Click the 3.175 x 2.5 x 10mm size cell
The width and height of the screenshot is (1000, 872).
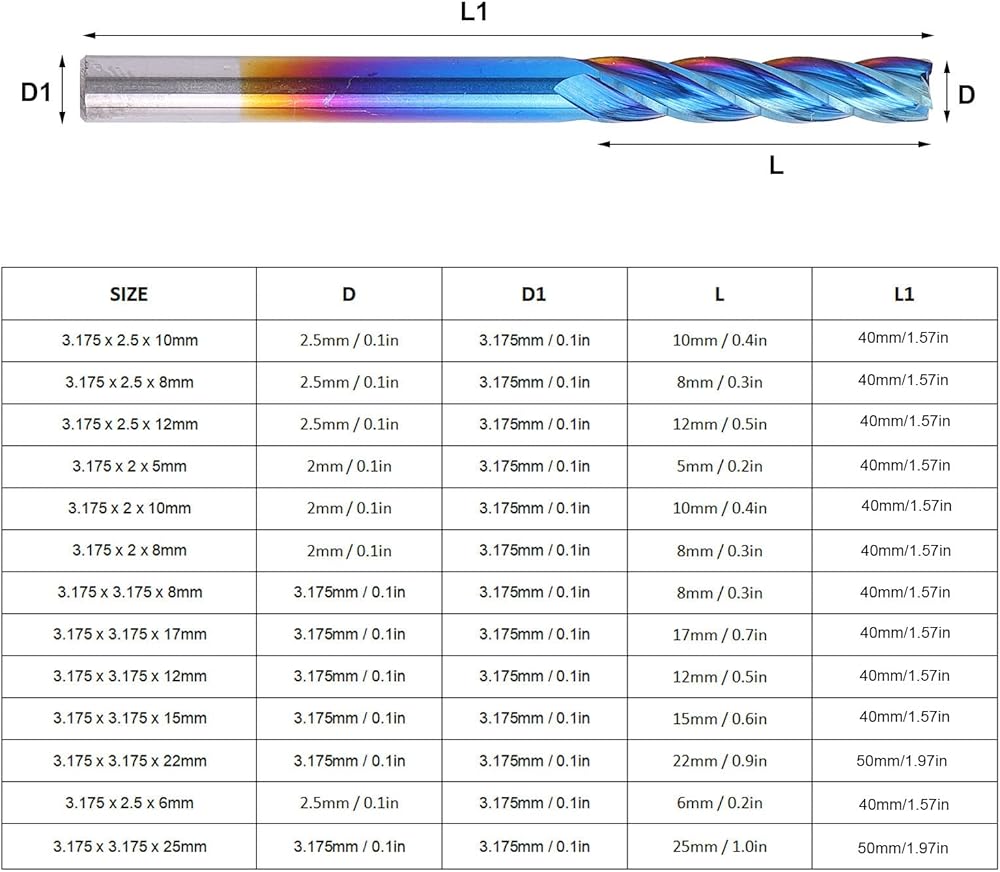[129, 340]
